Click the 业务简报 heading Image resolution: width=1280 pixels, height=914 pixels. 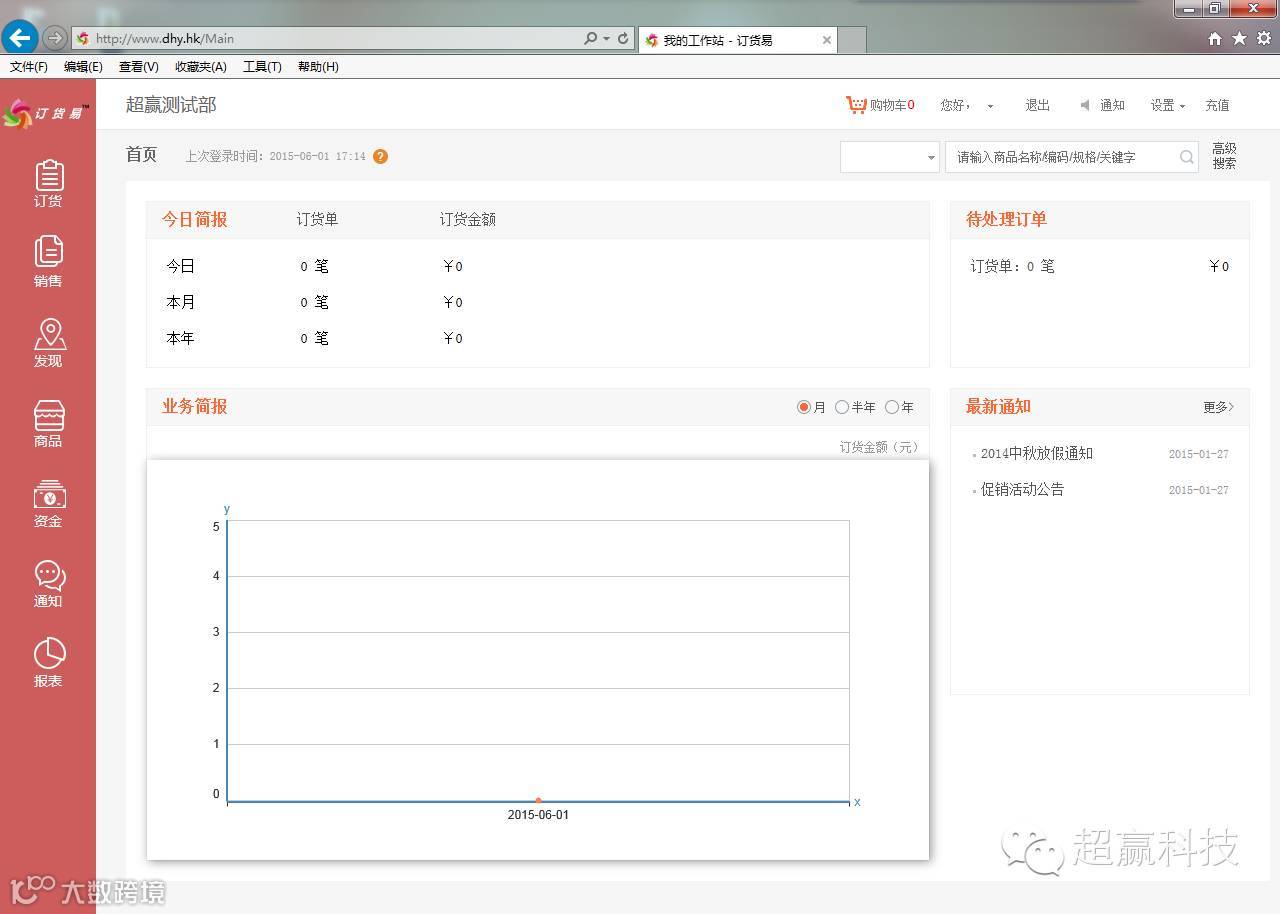(x=194, y=406)
